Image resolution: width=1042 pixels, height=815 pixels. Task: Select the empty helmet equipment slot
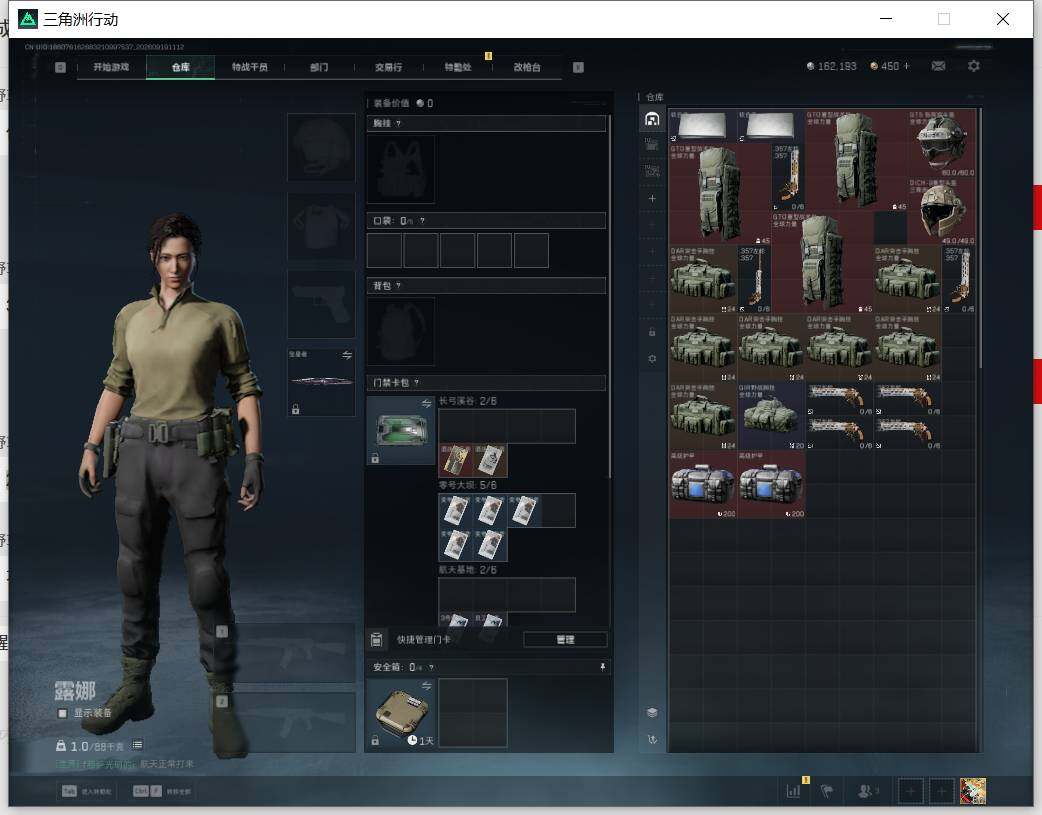pyautogui.click(x=321, y=147)
